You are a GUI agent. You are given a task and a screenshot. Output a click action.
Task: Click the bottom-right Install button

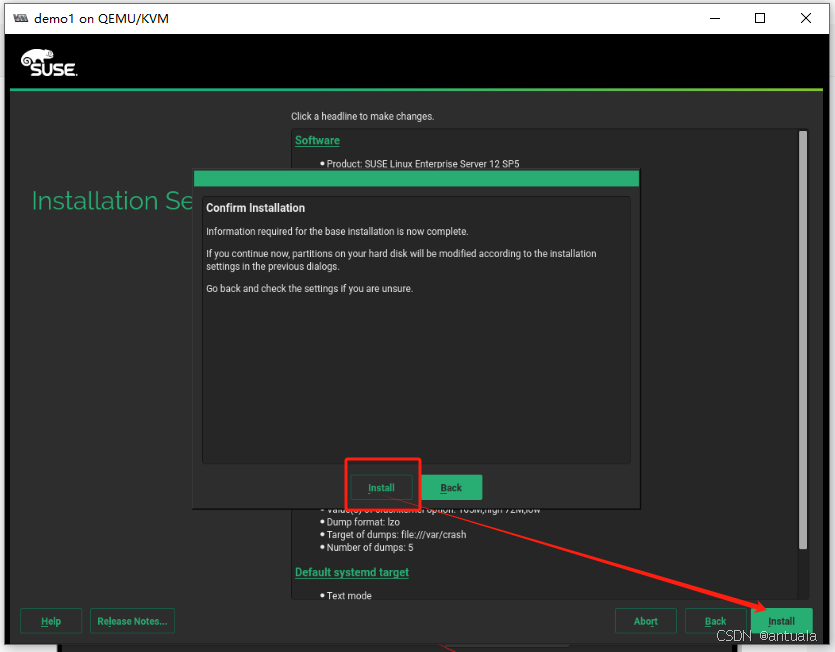[x=781, y=621]
